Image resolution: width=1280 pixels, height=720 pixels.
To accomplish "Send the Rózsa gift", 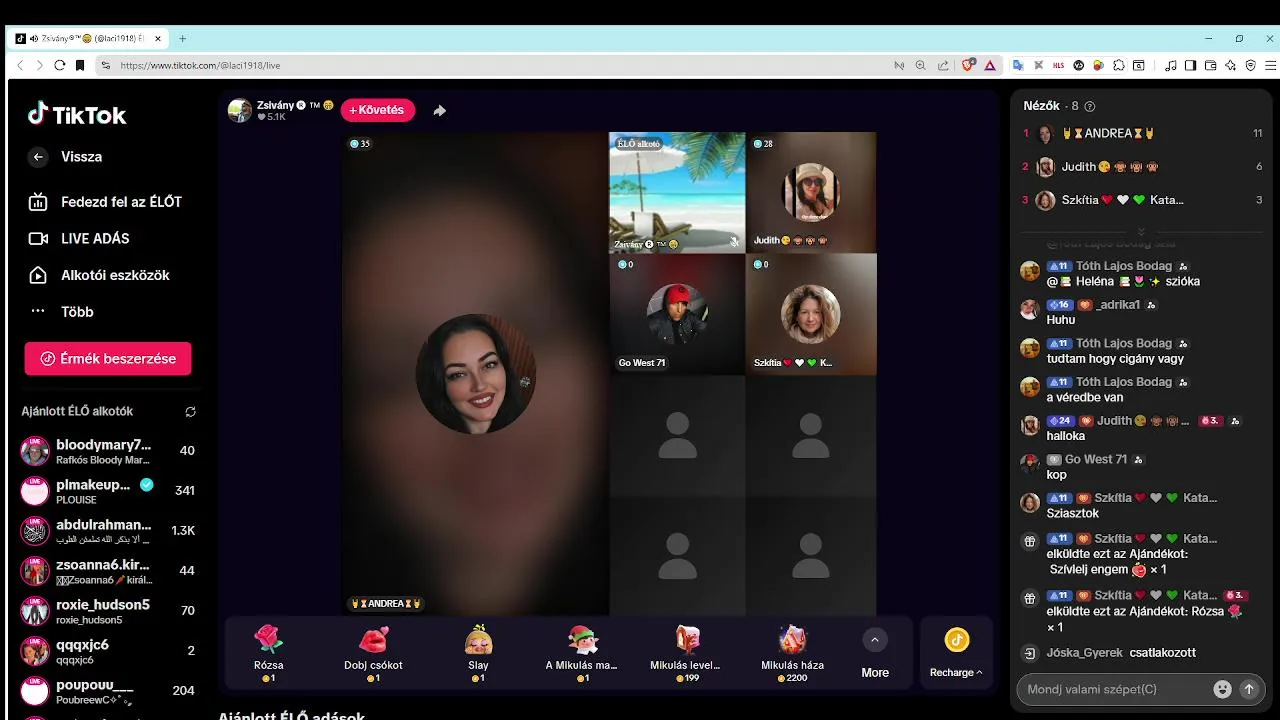I will coord(269,653).
